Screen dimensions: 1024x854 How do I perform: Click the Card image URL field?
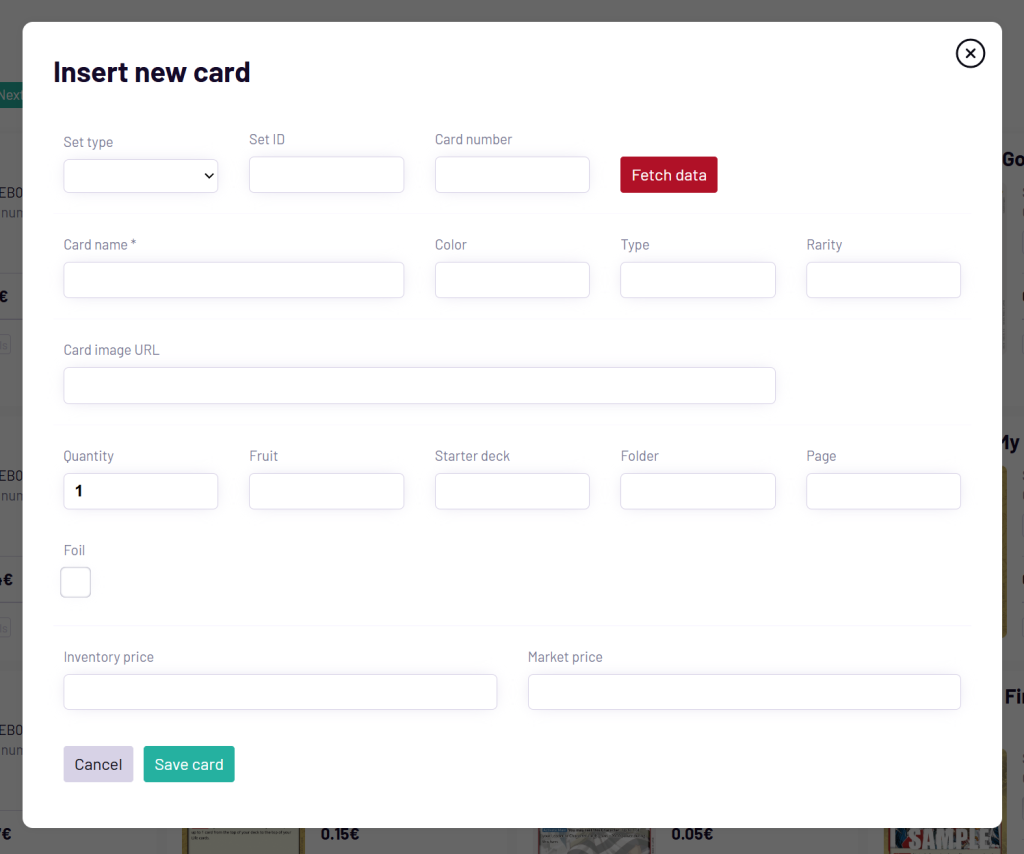point(419,385)
